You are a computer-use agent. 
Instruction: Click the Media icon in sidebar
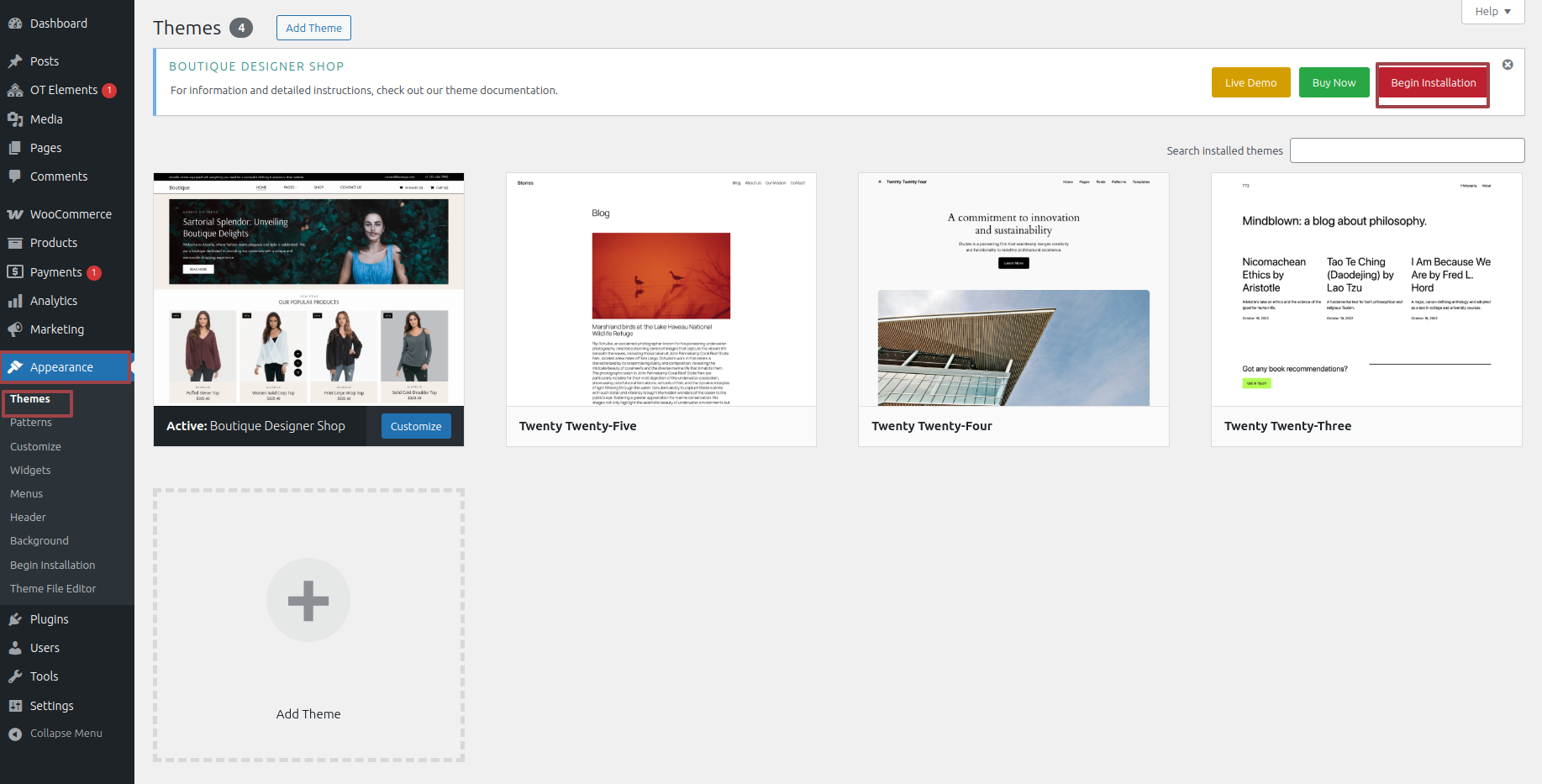(15, 119)
